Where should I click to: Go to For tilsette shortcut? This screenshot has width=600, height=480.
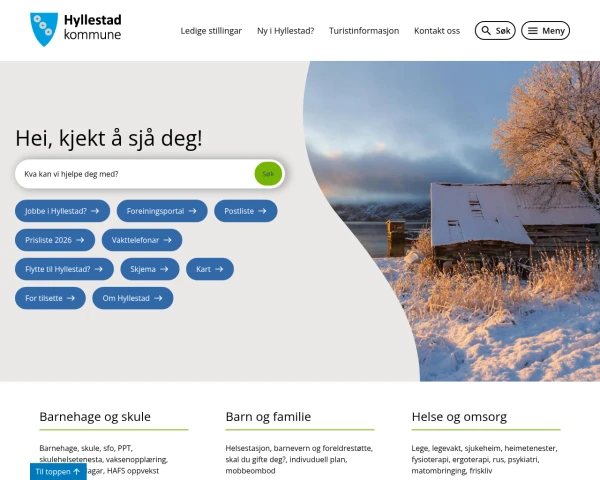(x=50, y=298)
